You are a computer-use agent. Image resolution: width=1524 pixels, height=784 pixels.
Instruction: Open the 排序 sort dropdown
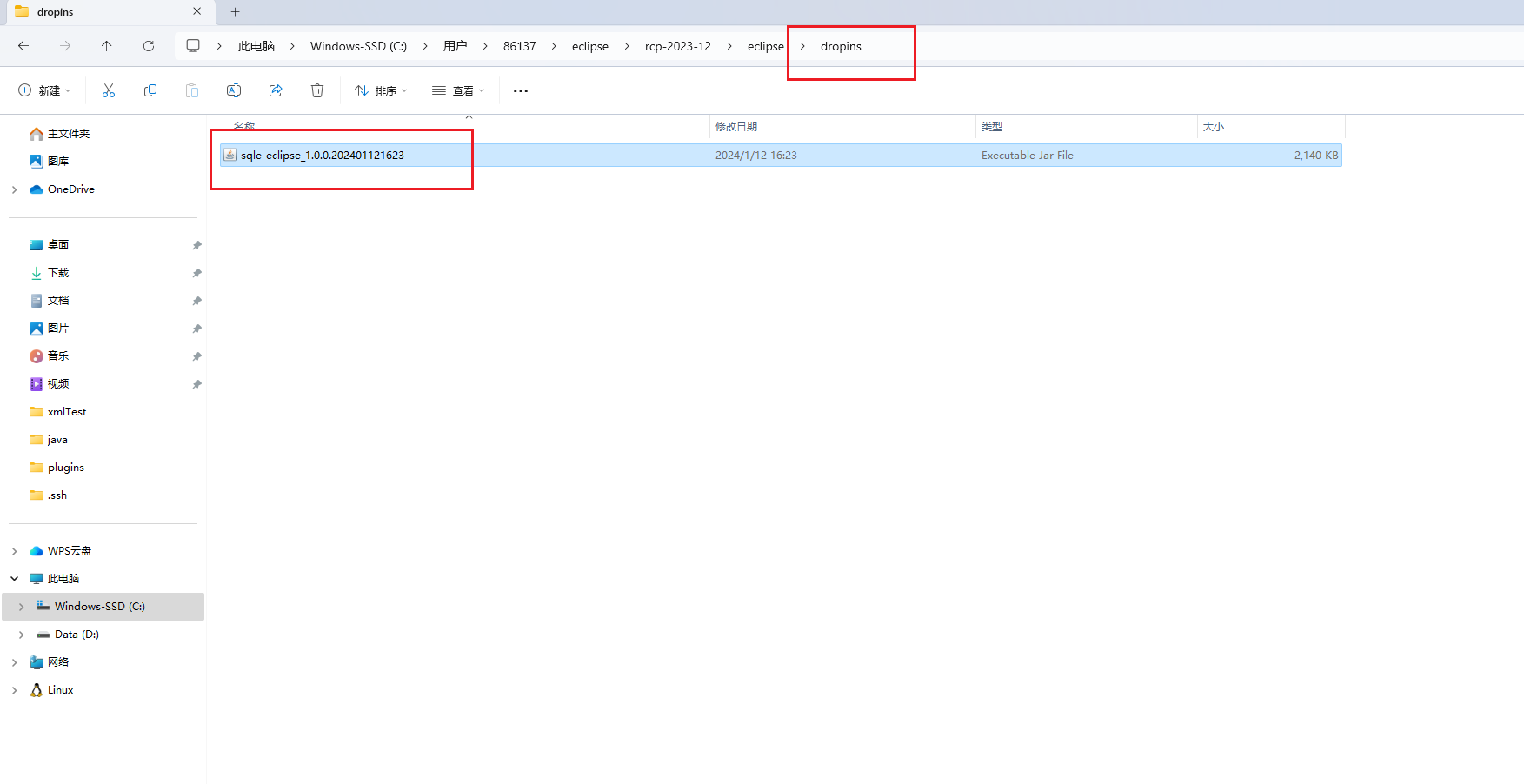[x=381, y=90]
